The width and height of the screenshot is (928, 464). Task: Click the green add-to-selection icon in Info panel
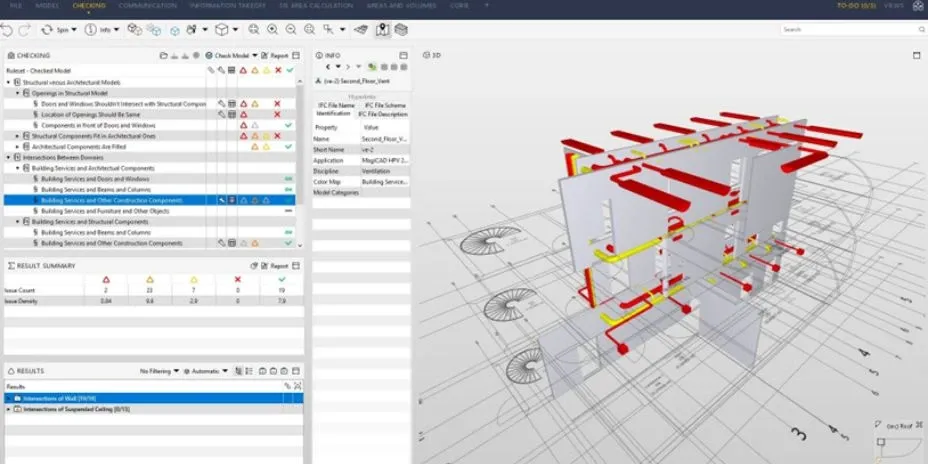pyautogui.click(x=372, y=67)
